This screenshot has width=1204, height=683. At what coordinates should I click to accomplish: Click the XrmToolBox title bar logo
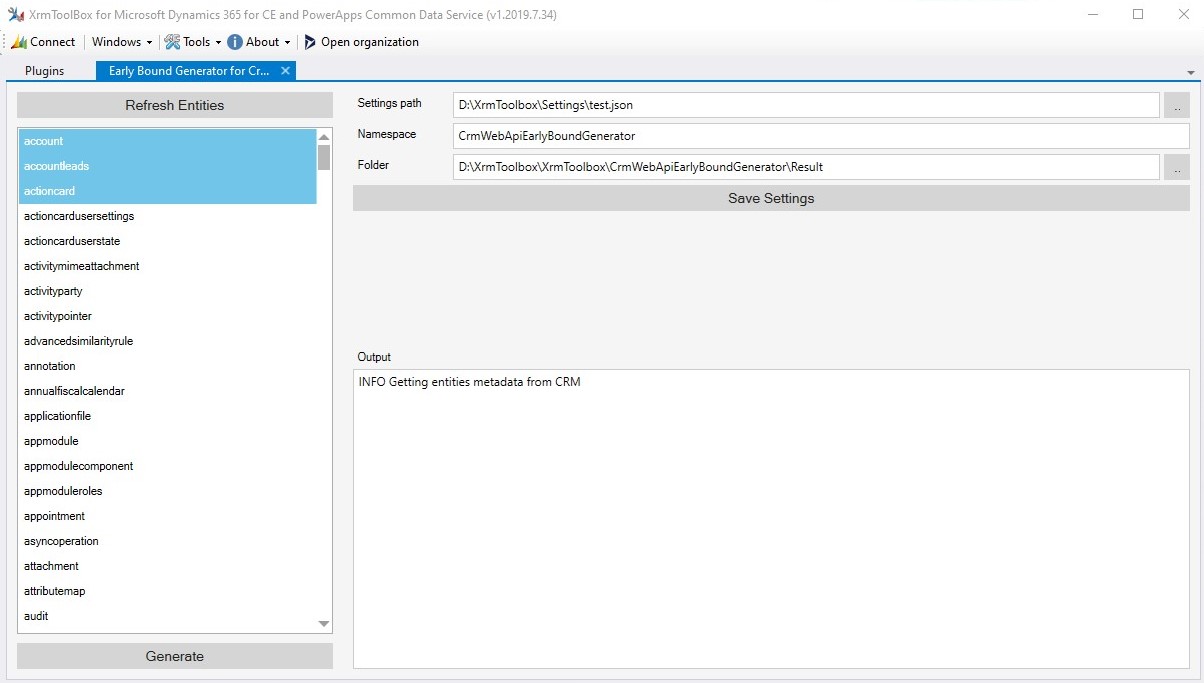click(16, 14)
